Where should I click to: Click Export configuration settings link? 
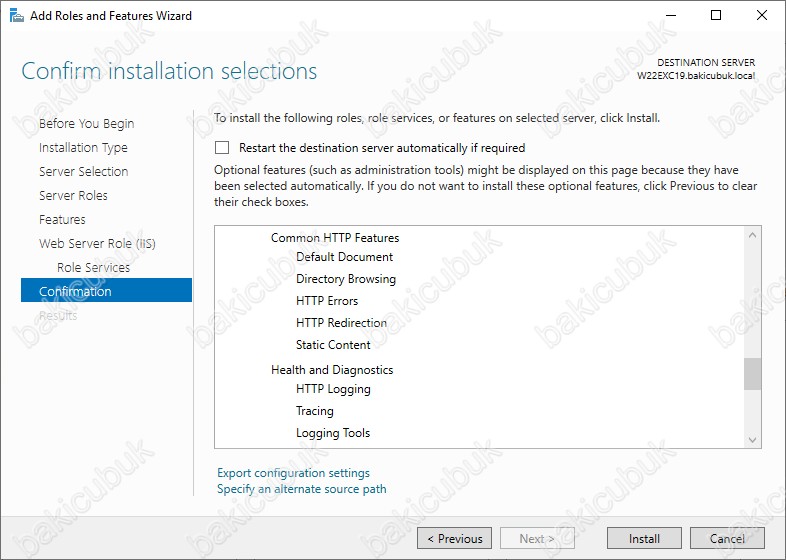tap(293, 473)
